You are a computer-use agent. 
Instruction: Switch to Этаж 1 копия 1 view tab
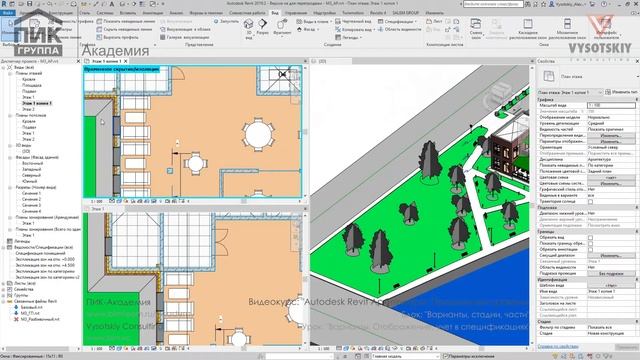coord(106,61)
